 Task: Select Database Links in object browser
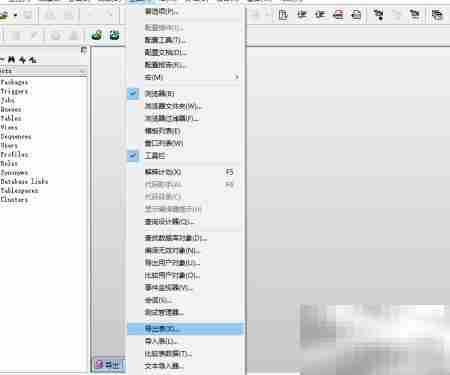click(x=24, y=181)
